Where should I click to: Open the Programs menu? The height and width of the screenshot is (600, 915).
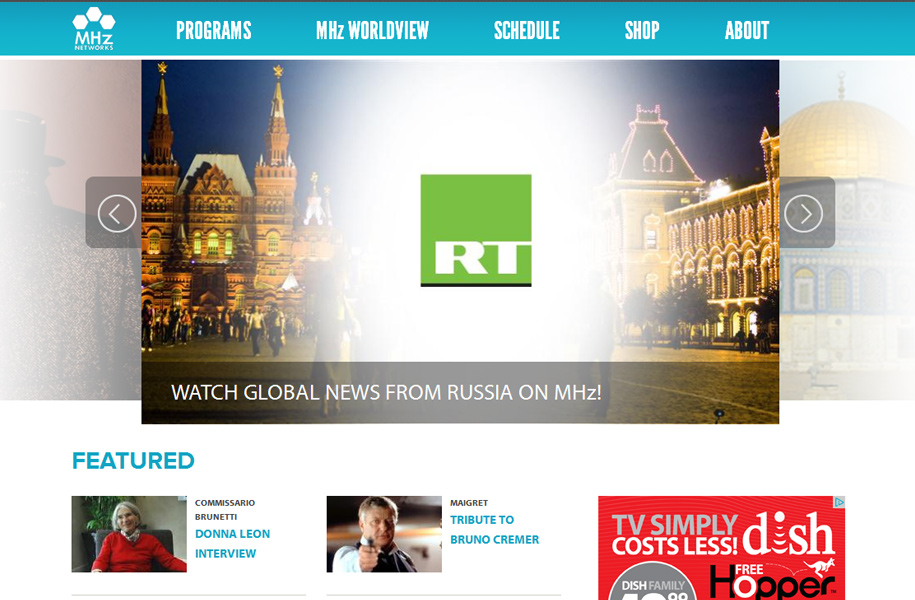pyautogui.click(x=213, y=31)
